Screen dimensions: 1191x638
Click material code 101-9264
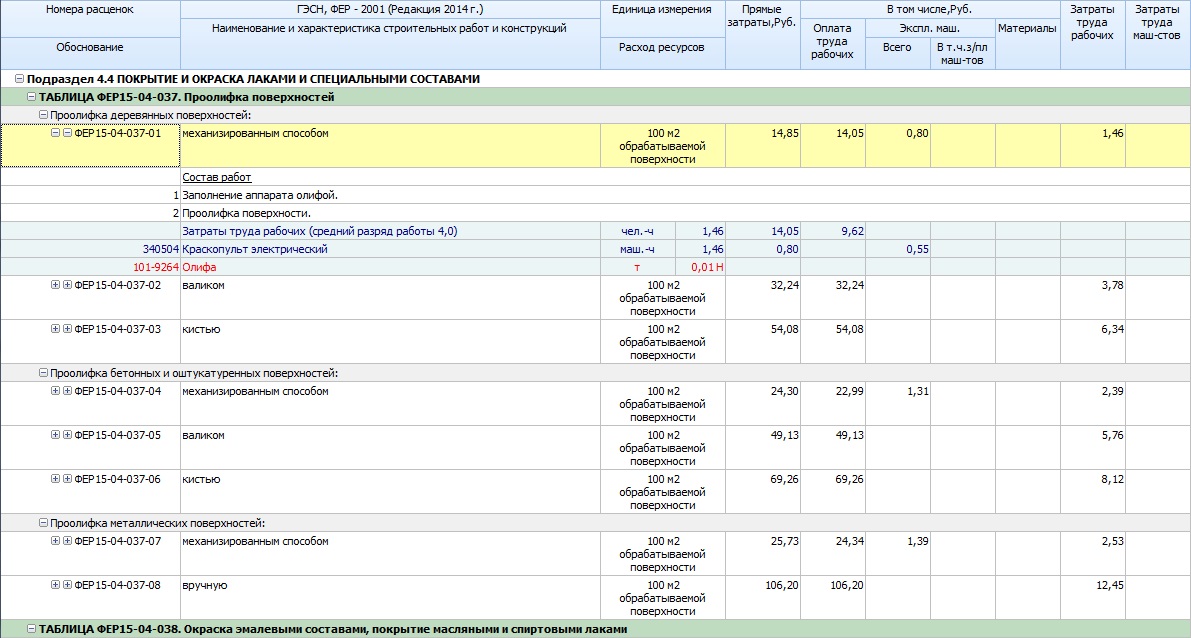coord(156,267)
